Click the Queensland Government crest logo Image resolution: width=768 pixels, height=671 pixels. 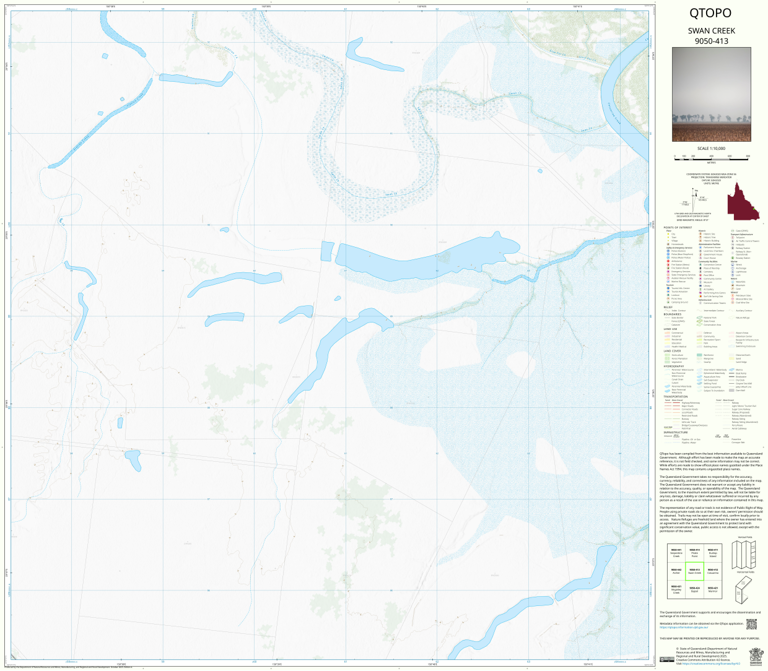coord(756,656)
